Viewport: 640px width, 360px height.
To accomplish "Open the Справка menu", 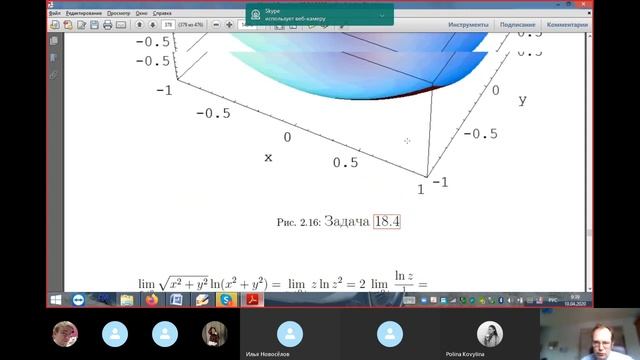I will pos(162,13).
